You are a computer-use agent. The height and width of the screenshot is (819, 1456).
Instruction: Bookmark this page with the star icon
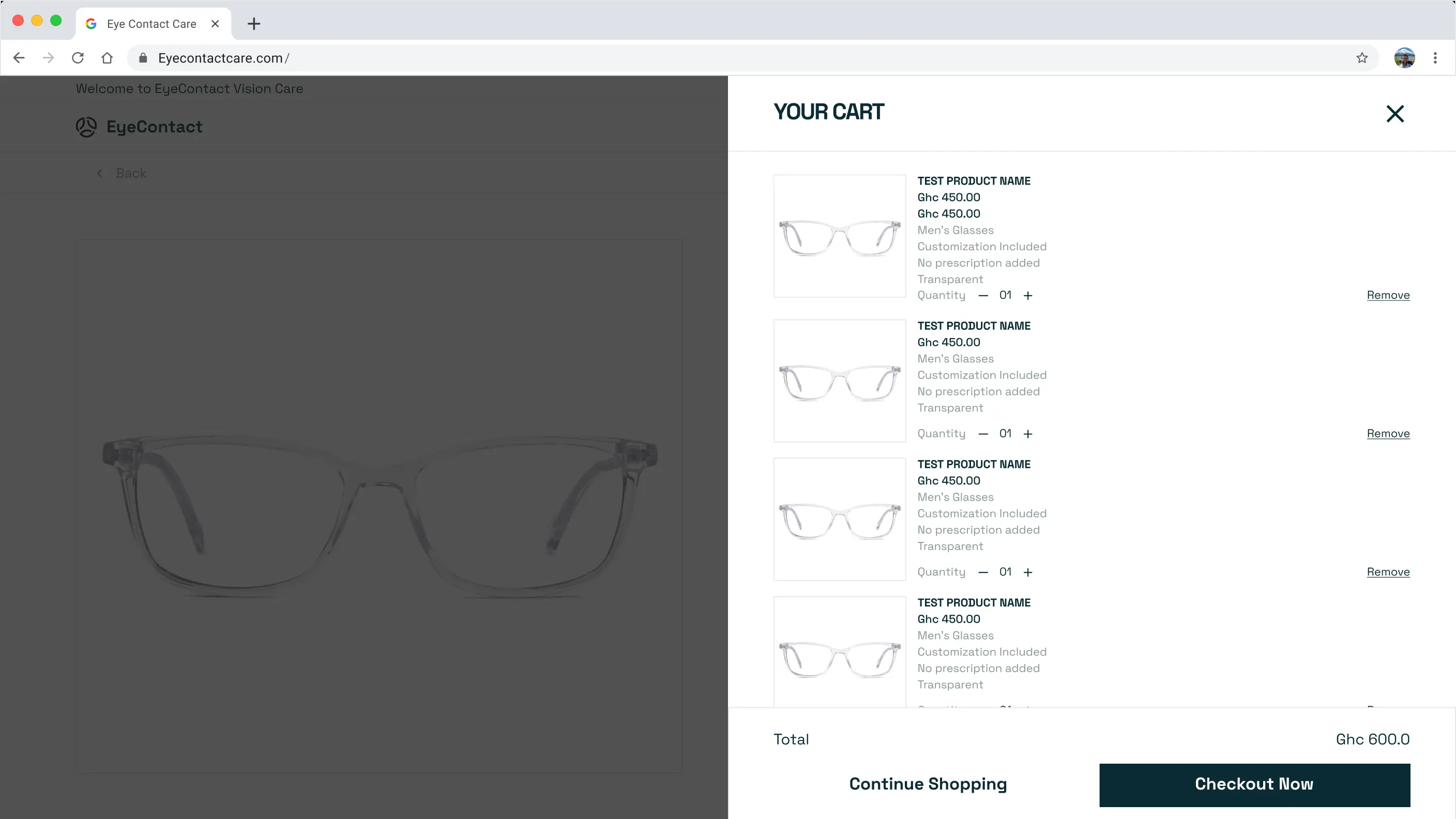point(1361,58)
